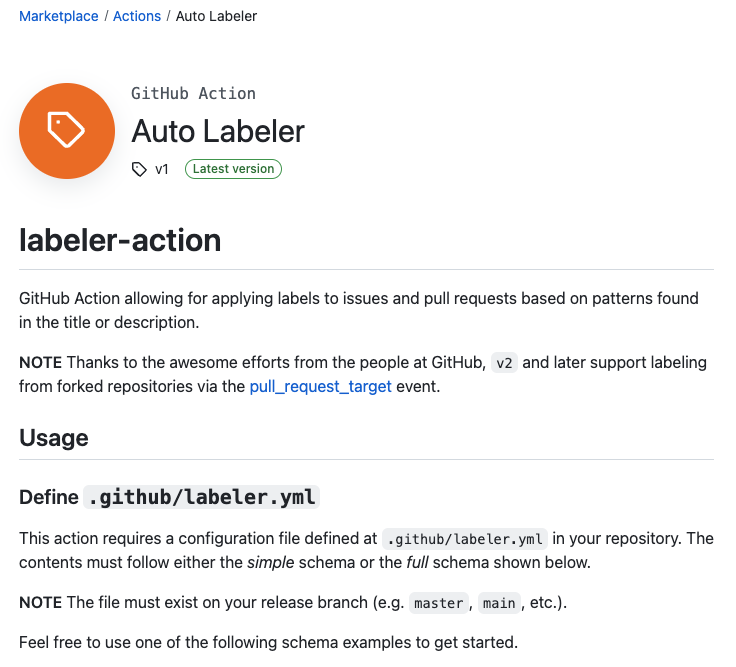This screenshot has height=667, width=736.
Task: Click the Define .github/labeler.yml heading
Action: click(x=169, y=497)
